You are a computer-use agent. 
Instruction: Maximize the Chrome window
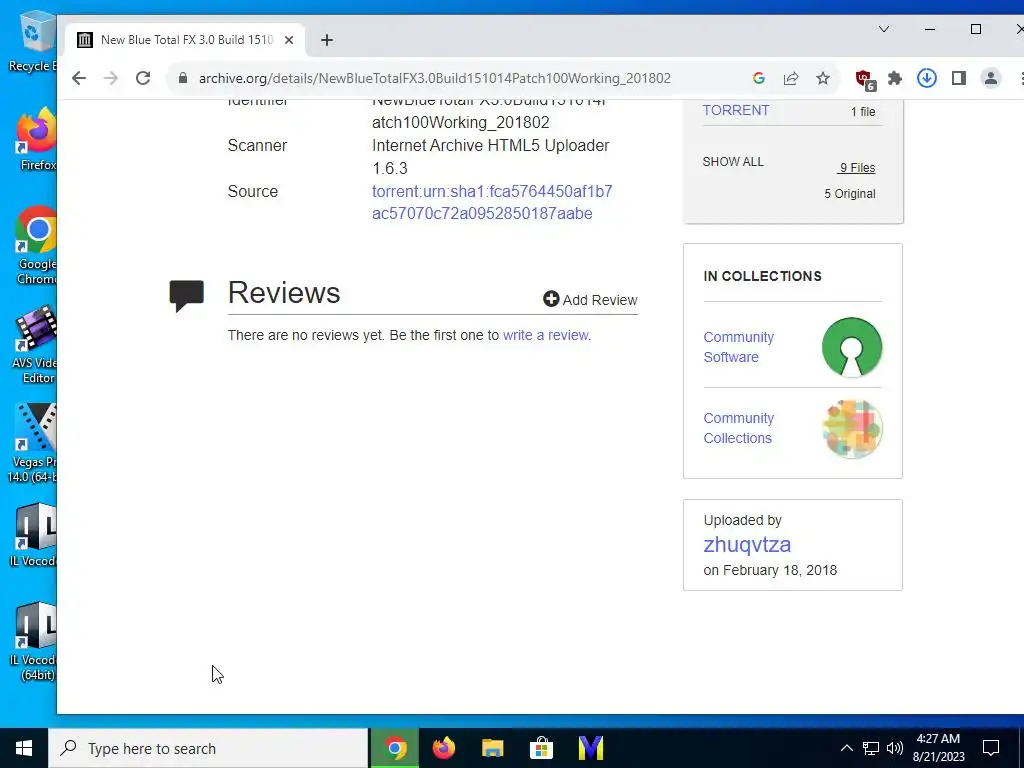pyautogui.click(x=976, y=29)
